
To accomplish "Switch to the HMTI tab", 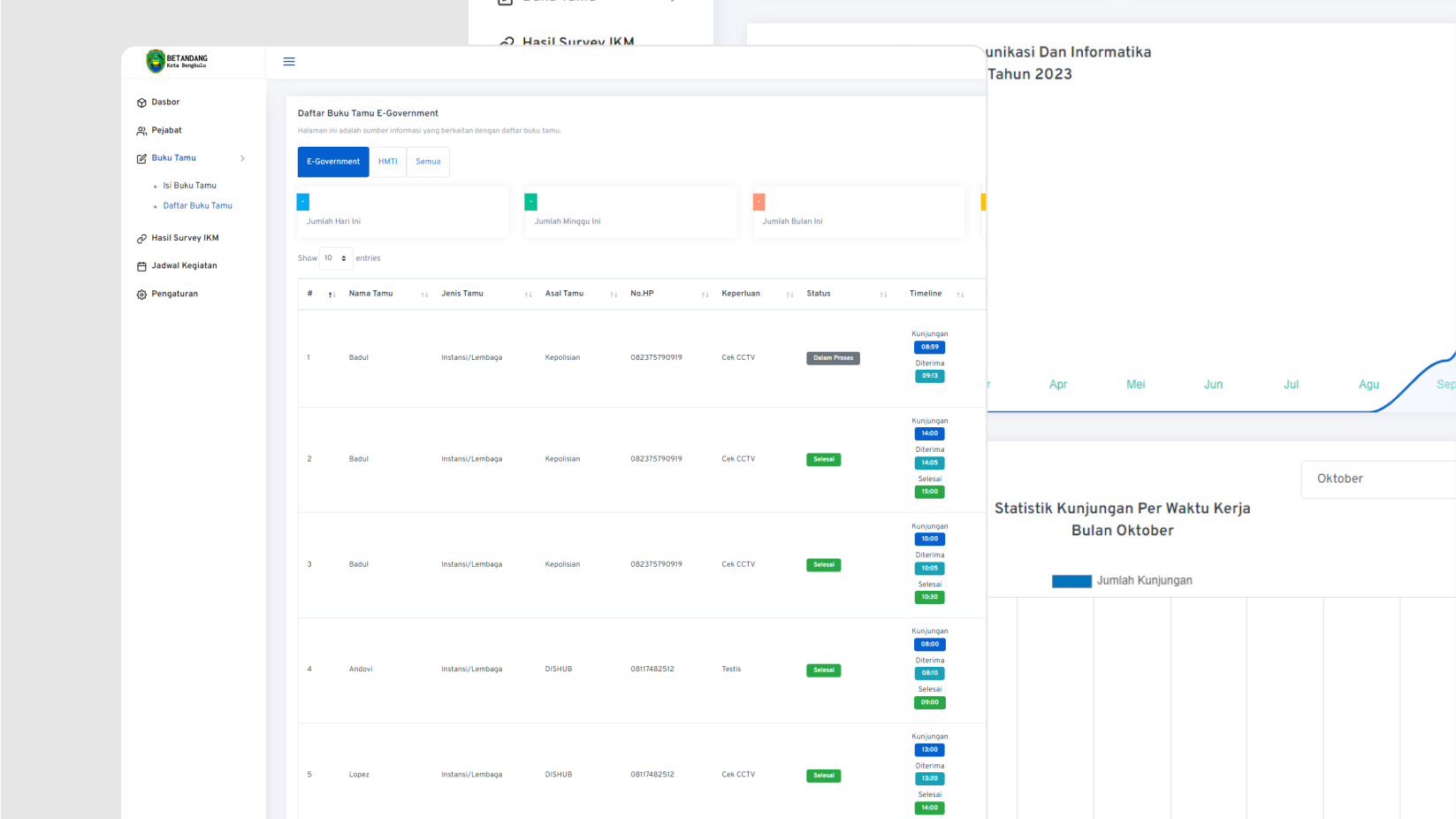I will click(388, 162).
